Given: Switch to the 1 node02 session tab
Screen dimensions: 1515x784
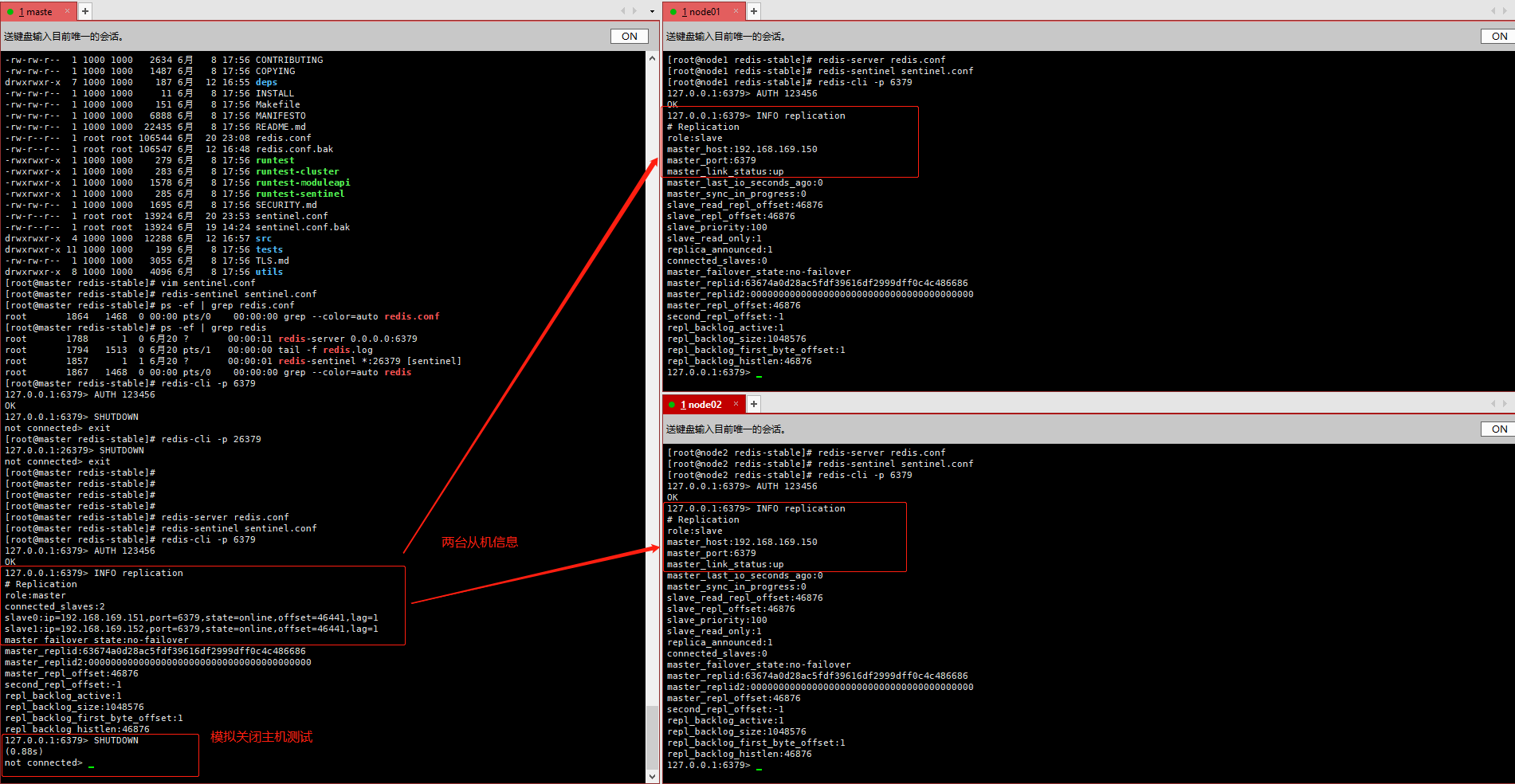Looking at the screenshot, I should (x=701, y=405).
